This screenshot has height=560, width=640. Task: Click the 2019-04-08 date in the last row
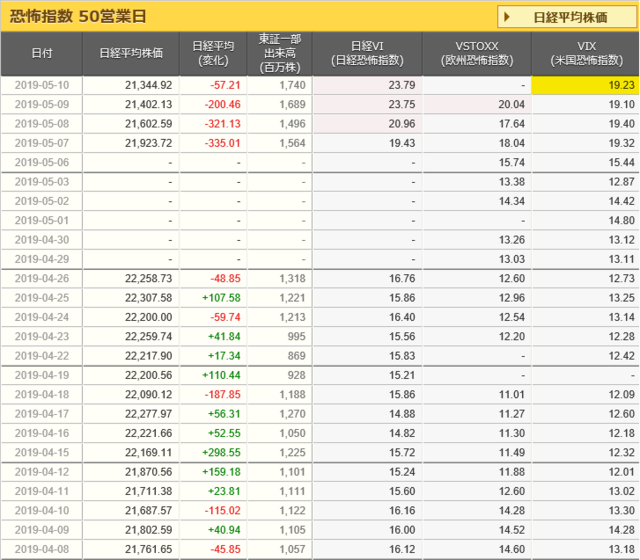[42, 548]
